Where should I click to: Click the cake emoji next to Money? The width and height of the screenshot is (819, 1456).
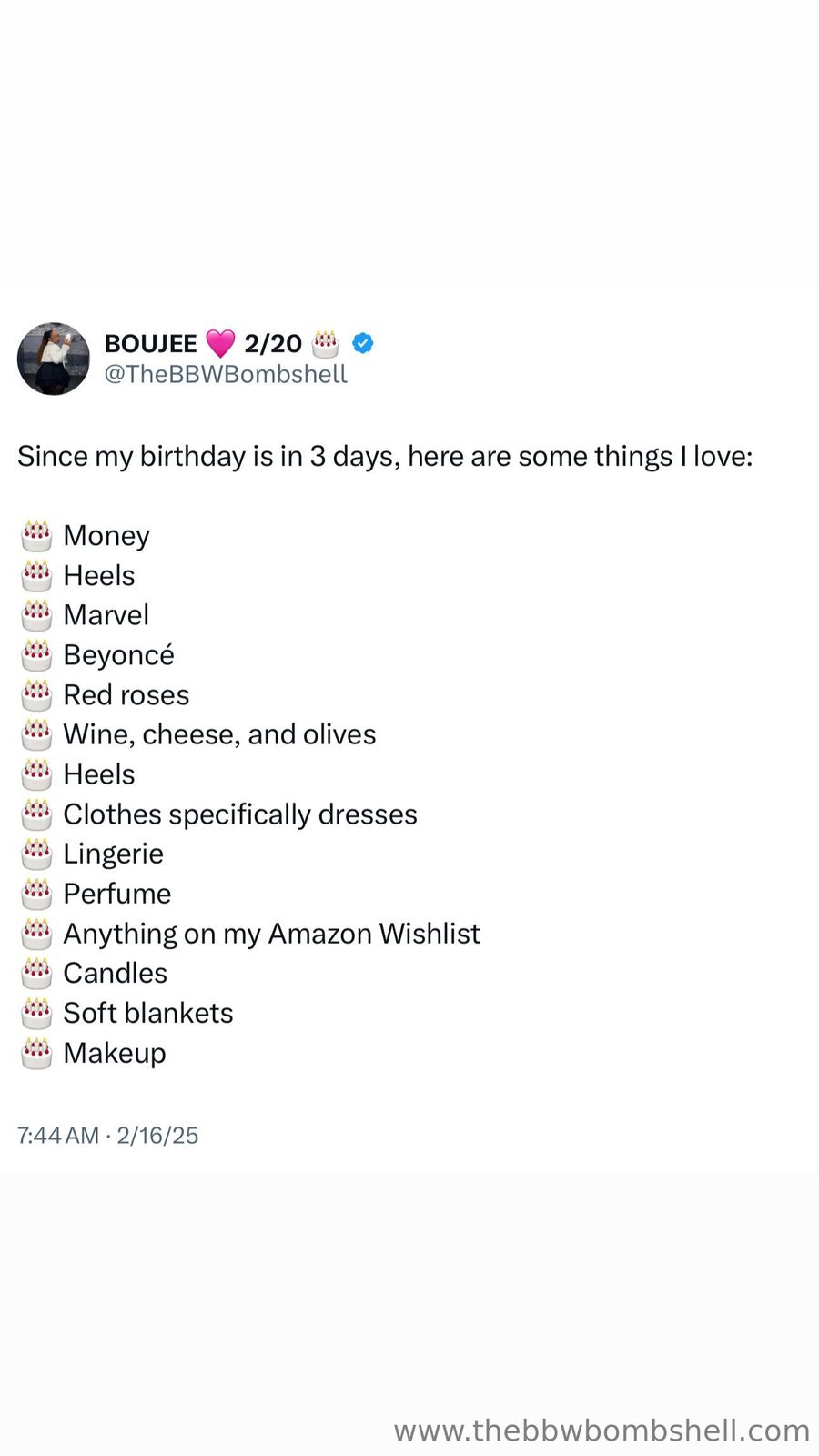(36, 536)
